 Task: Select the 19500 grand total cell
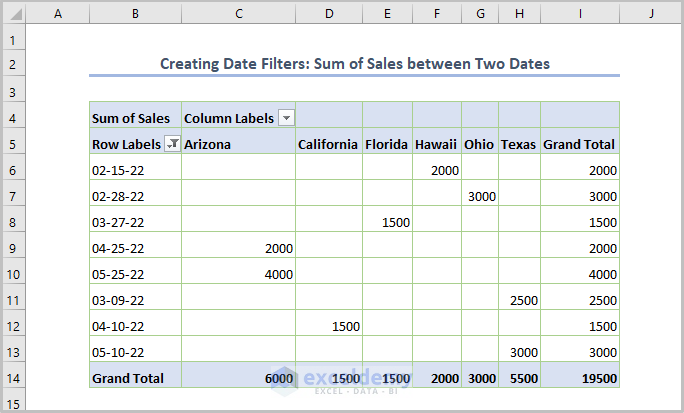point(579,378)
